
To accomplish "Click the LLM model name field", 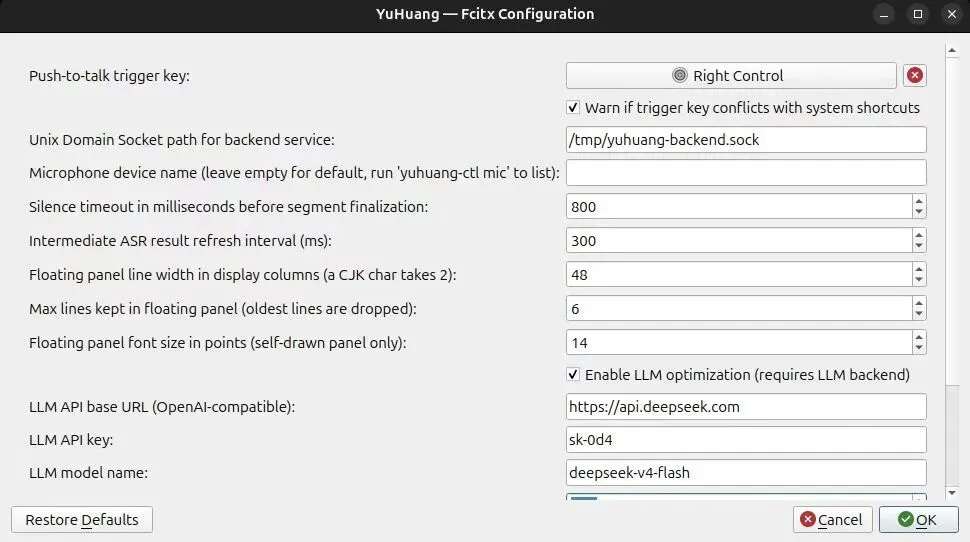I will pyautogui.click(x=746, y=473).
